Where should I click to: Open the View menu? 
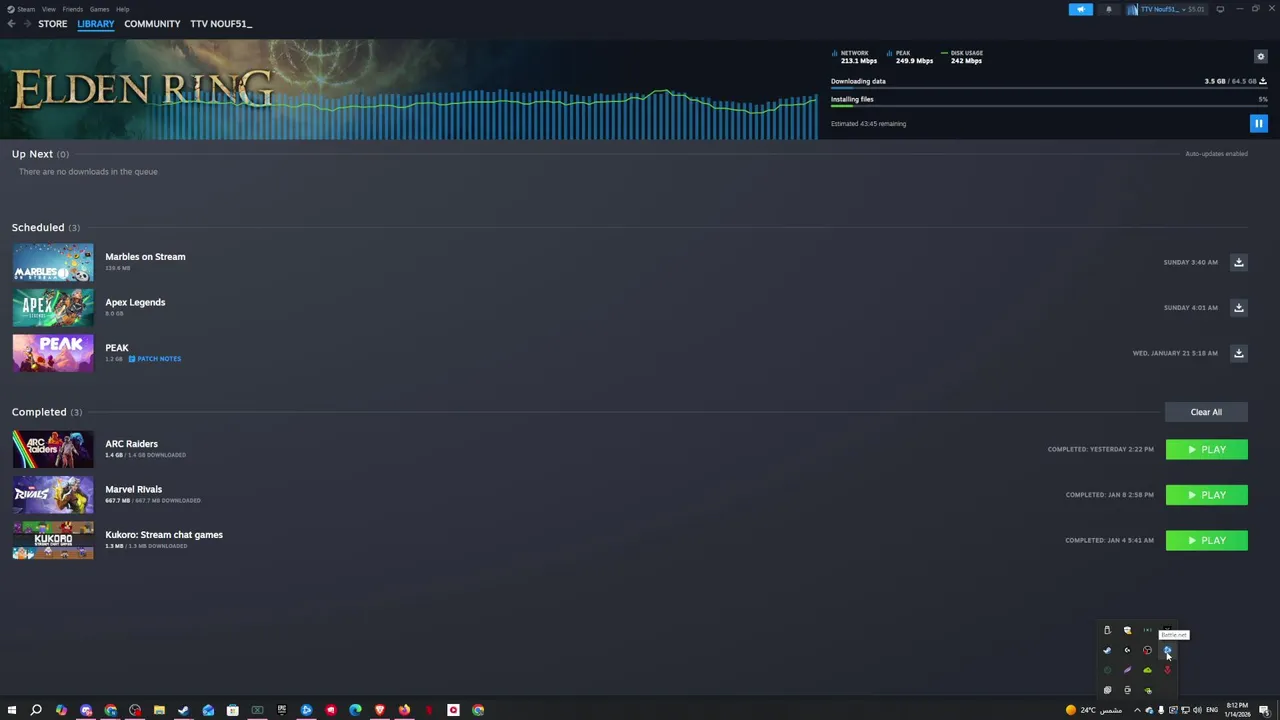click(48, 9)
